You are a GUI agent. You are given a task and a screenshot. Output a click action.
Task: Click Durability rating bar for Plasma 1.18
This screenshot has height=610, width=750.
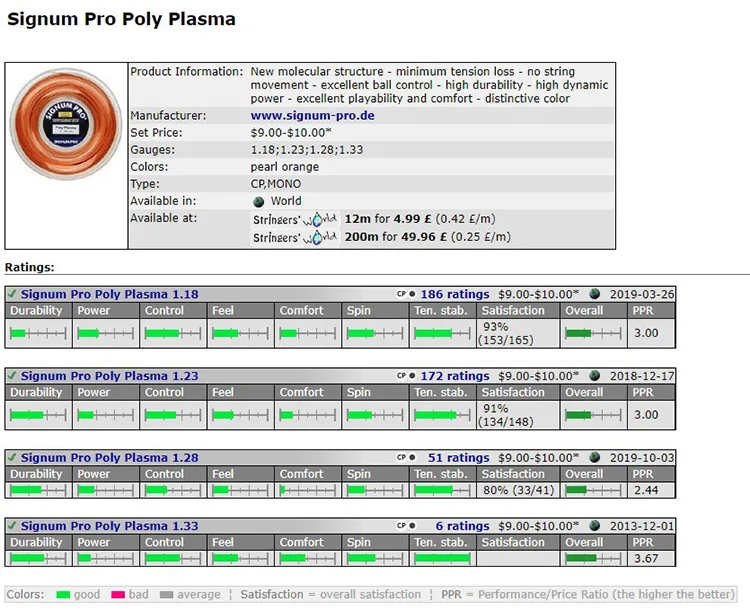click(x=38, y=333)
